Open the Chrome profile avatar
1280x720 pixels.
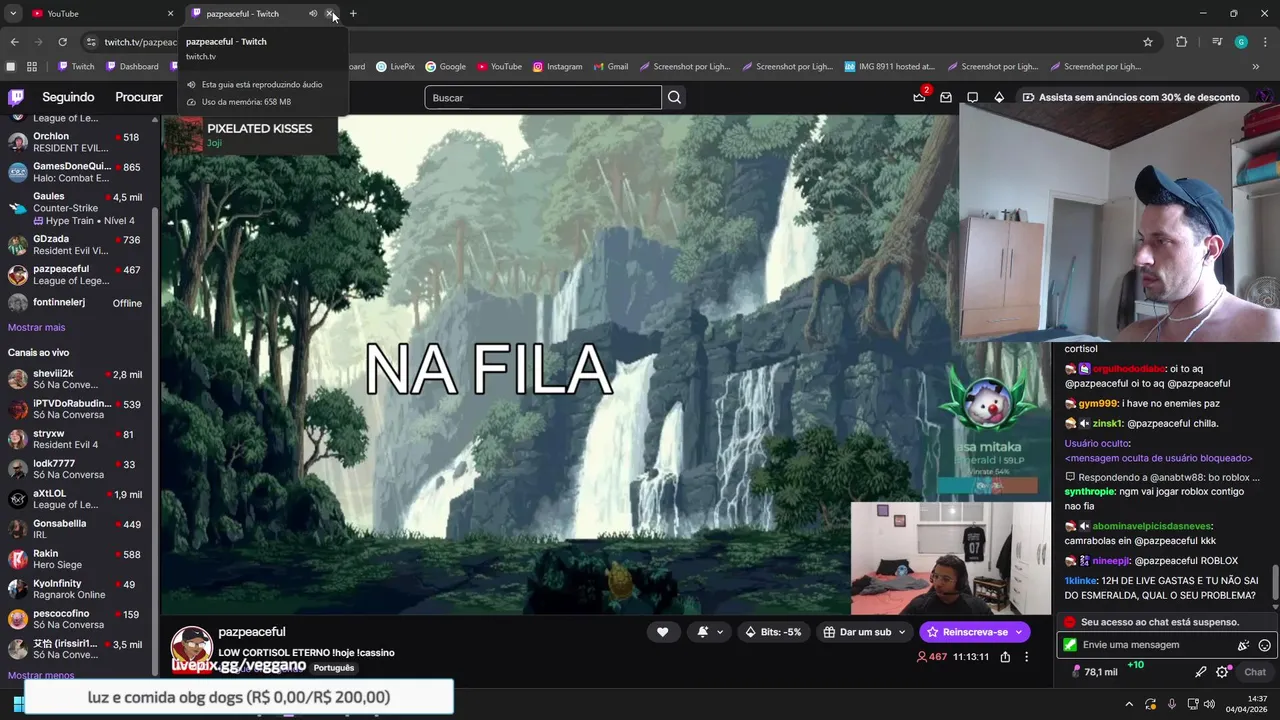tap(1241, 42)
